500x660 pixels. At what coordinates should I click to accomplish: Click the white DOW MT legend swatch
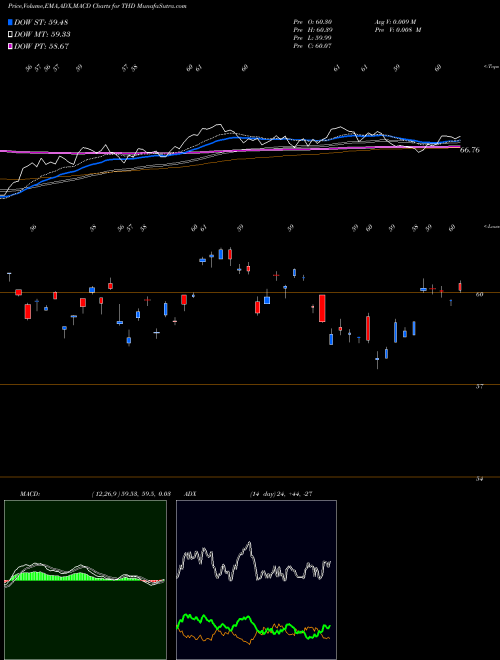[10, 34]
